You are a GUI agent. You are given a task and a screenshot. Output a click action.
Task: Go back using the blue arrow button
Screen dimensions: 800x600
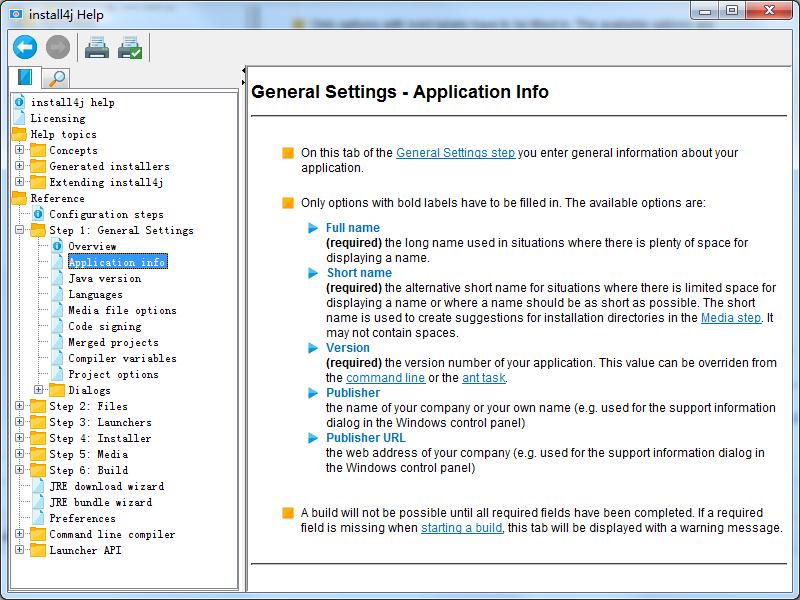pos(25,47)
